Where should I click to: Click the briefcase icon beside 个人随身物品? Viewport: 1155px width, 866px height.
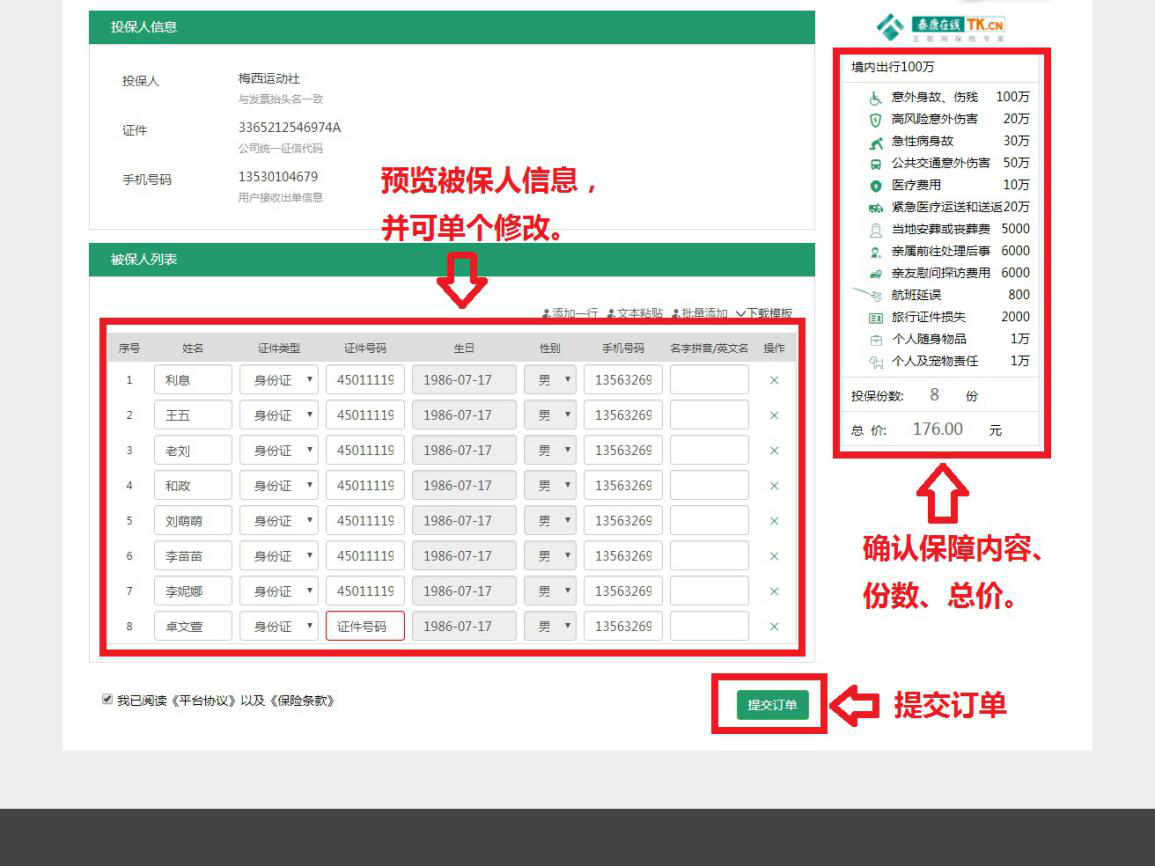pos(875,339)
